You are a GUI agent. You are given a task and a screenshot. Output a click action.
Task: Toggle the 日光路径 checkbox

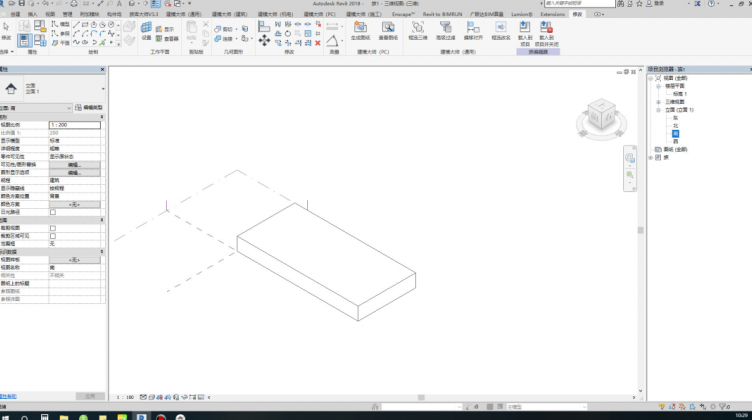[53, 212]
